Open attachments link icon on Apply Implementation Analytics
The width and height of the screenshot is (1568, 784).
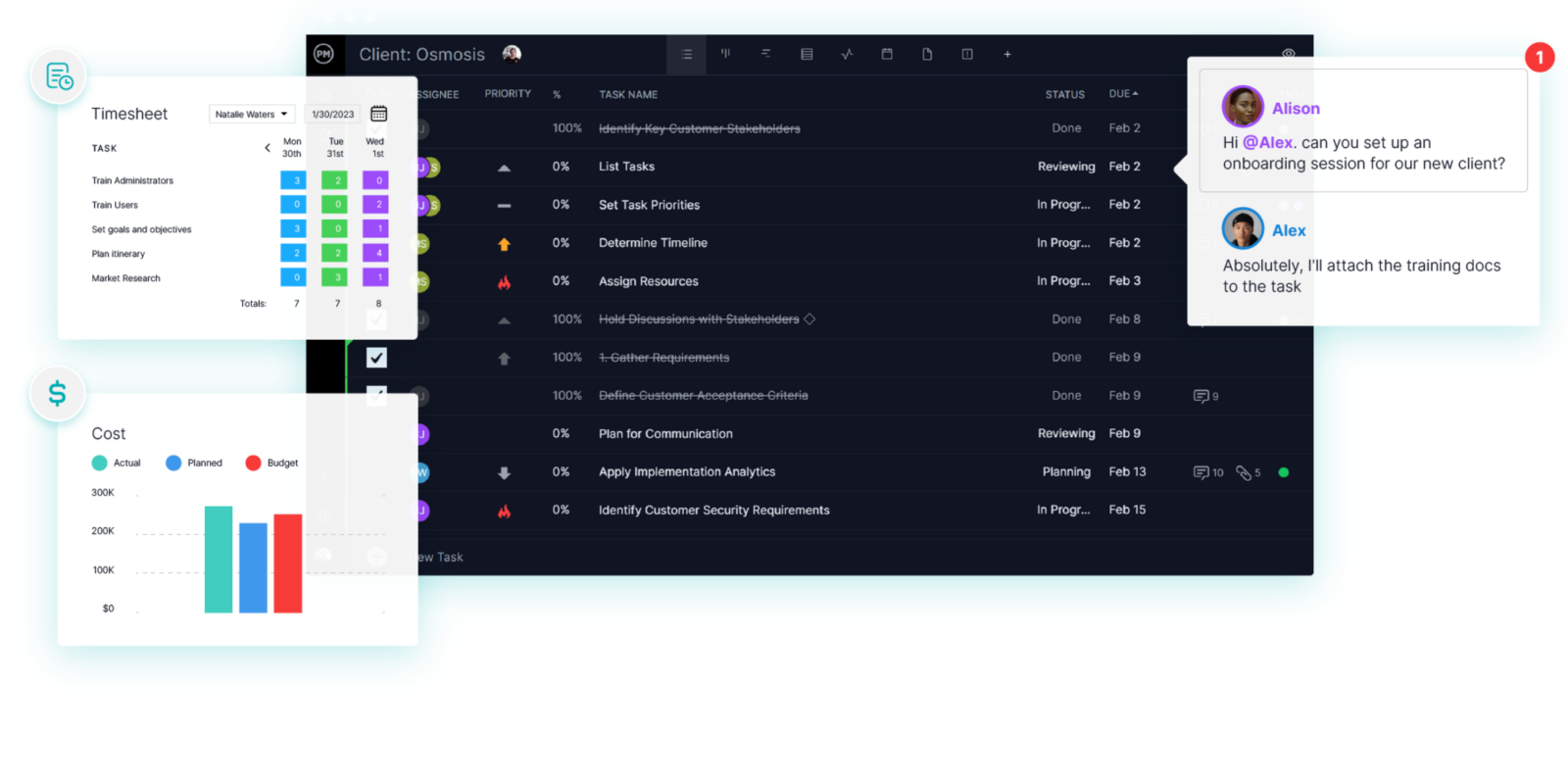point(1244,472)
